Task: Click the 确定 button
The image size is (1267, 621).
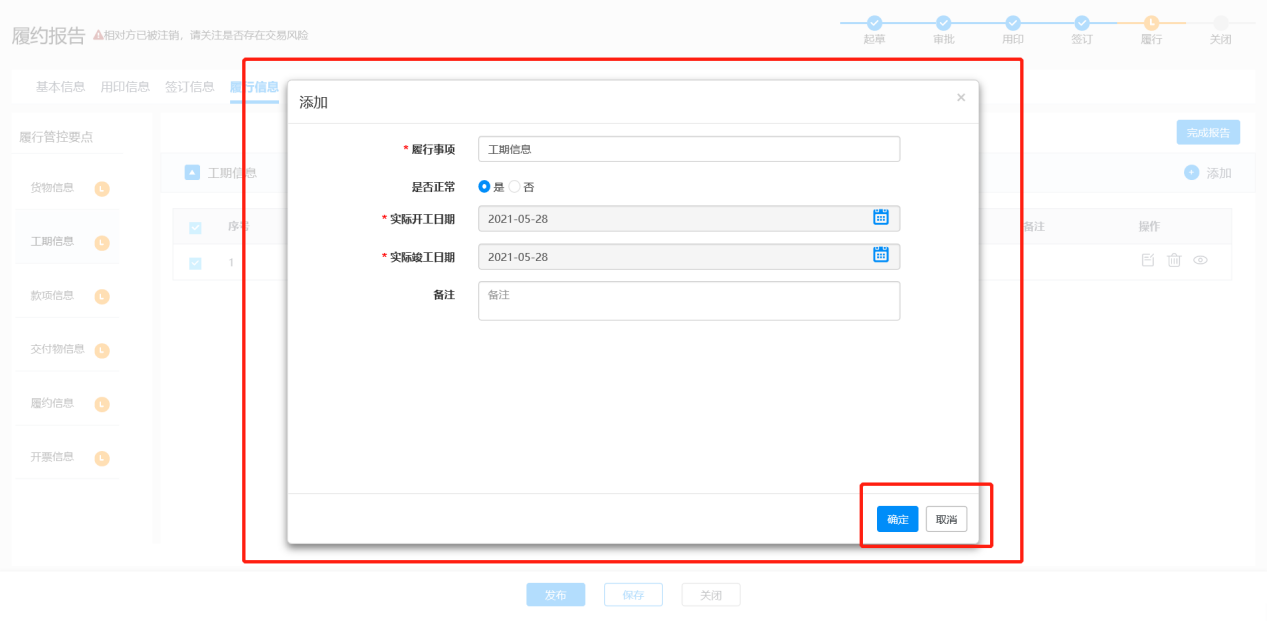Action: point(897,519)
